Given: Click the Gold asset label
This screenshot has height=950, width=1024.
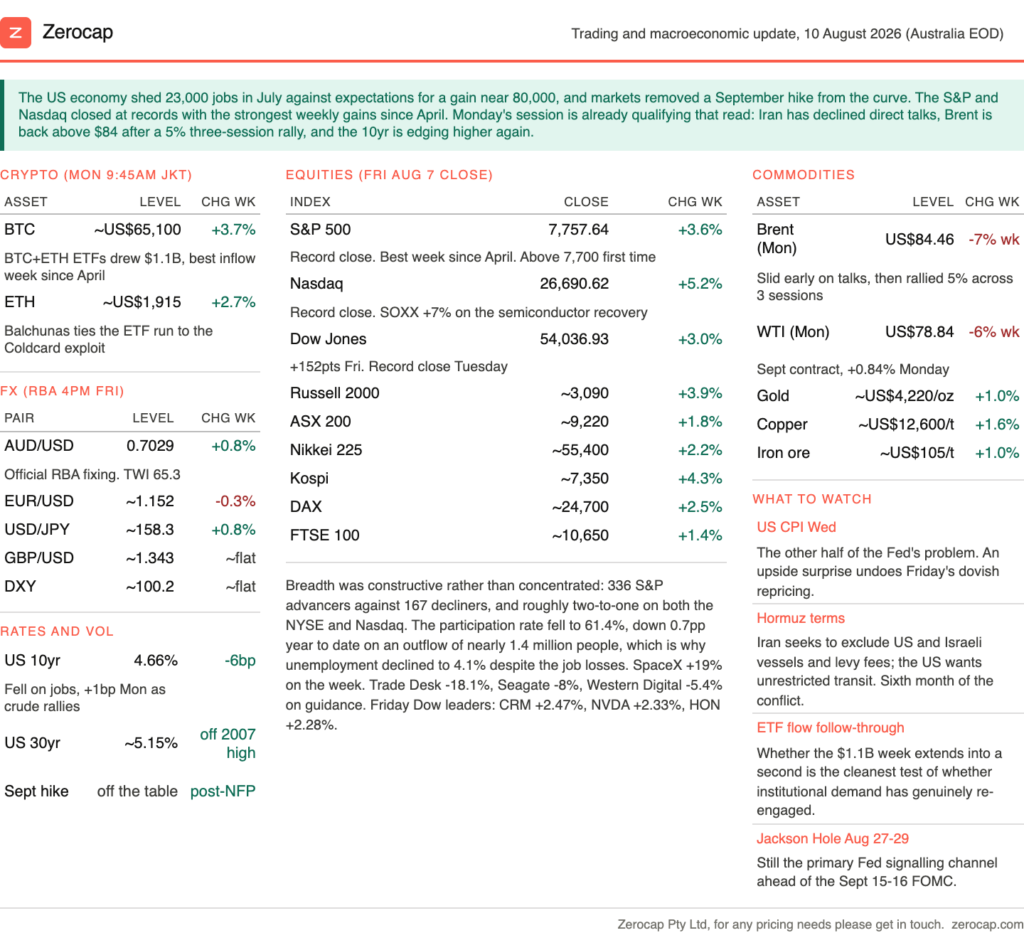Looking at the screenshot, I should pos(773,396).
